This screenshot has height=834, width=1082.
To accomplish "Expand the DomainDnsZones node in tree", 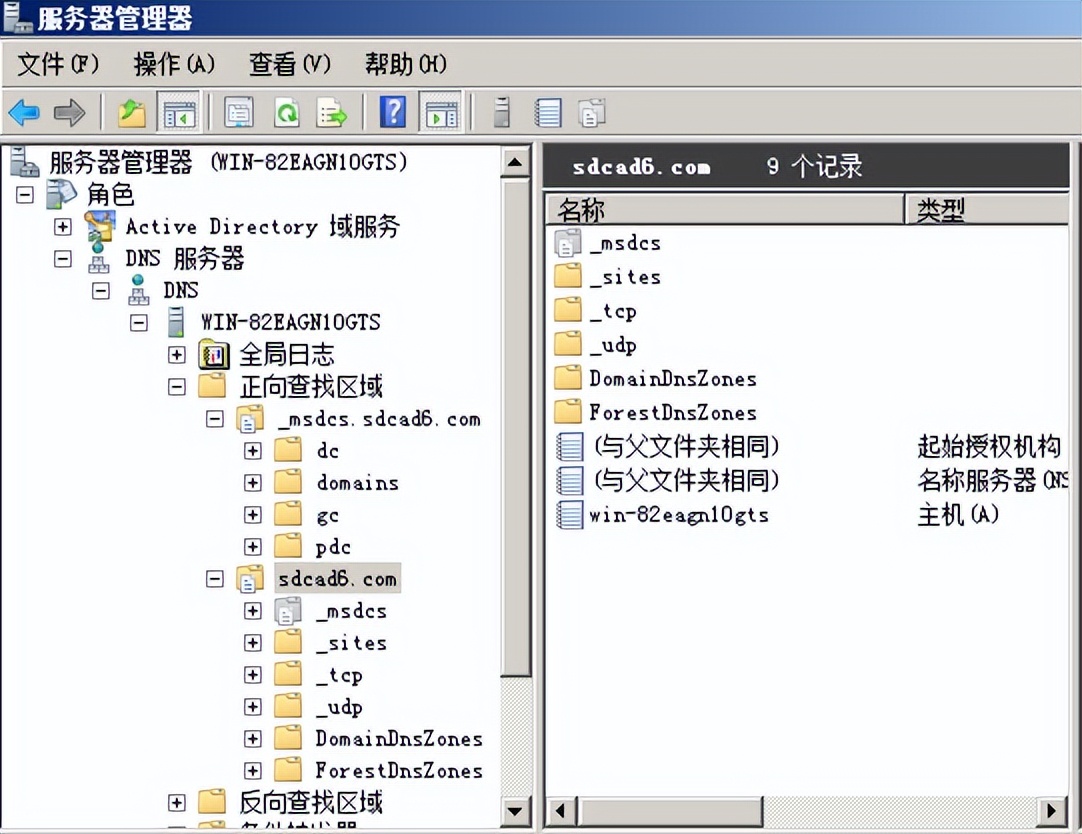I will pos(253,738).
